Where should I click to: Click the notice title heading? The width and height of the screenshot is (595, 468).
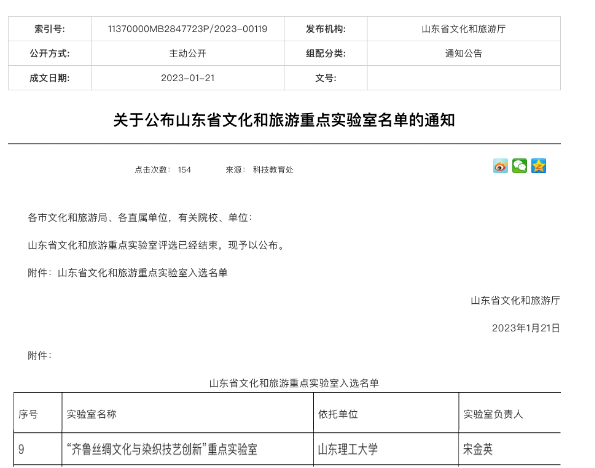tap(284, 120)
